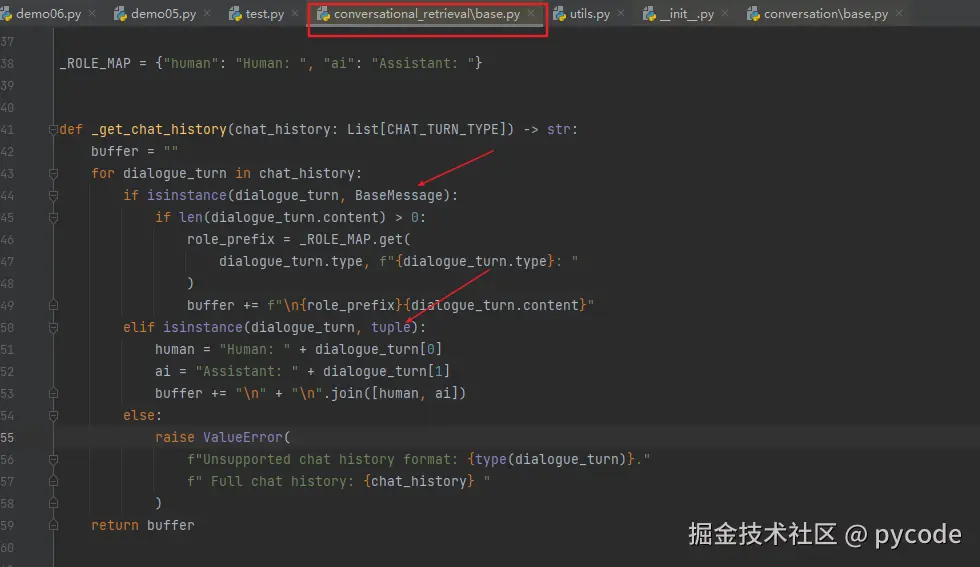The image size is (980, 567).
Task: Click the Python file icon on test.py tab
Action: [235, 14]
